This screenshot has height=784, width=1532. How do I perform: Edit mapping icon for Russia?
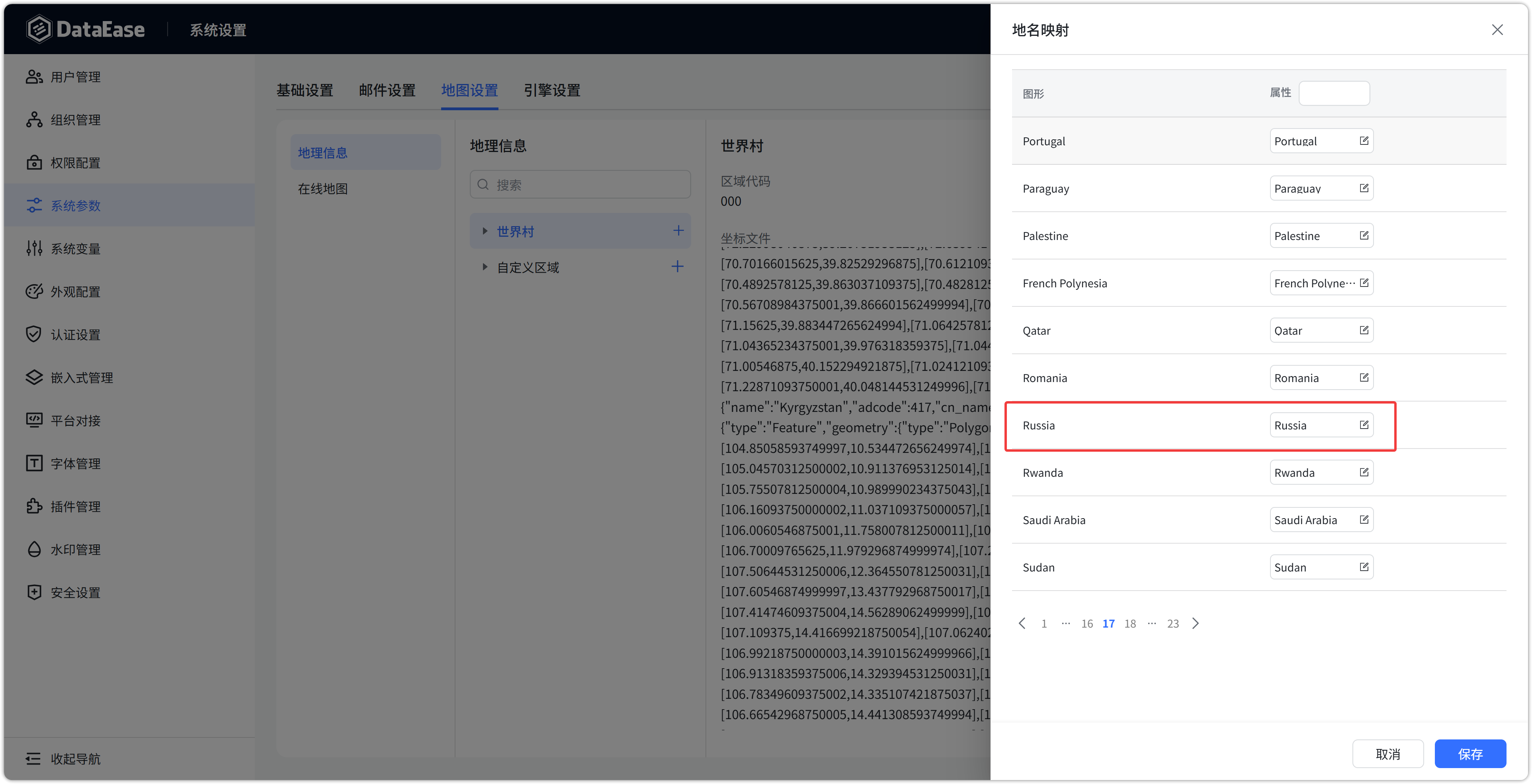1364,425
